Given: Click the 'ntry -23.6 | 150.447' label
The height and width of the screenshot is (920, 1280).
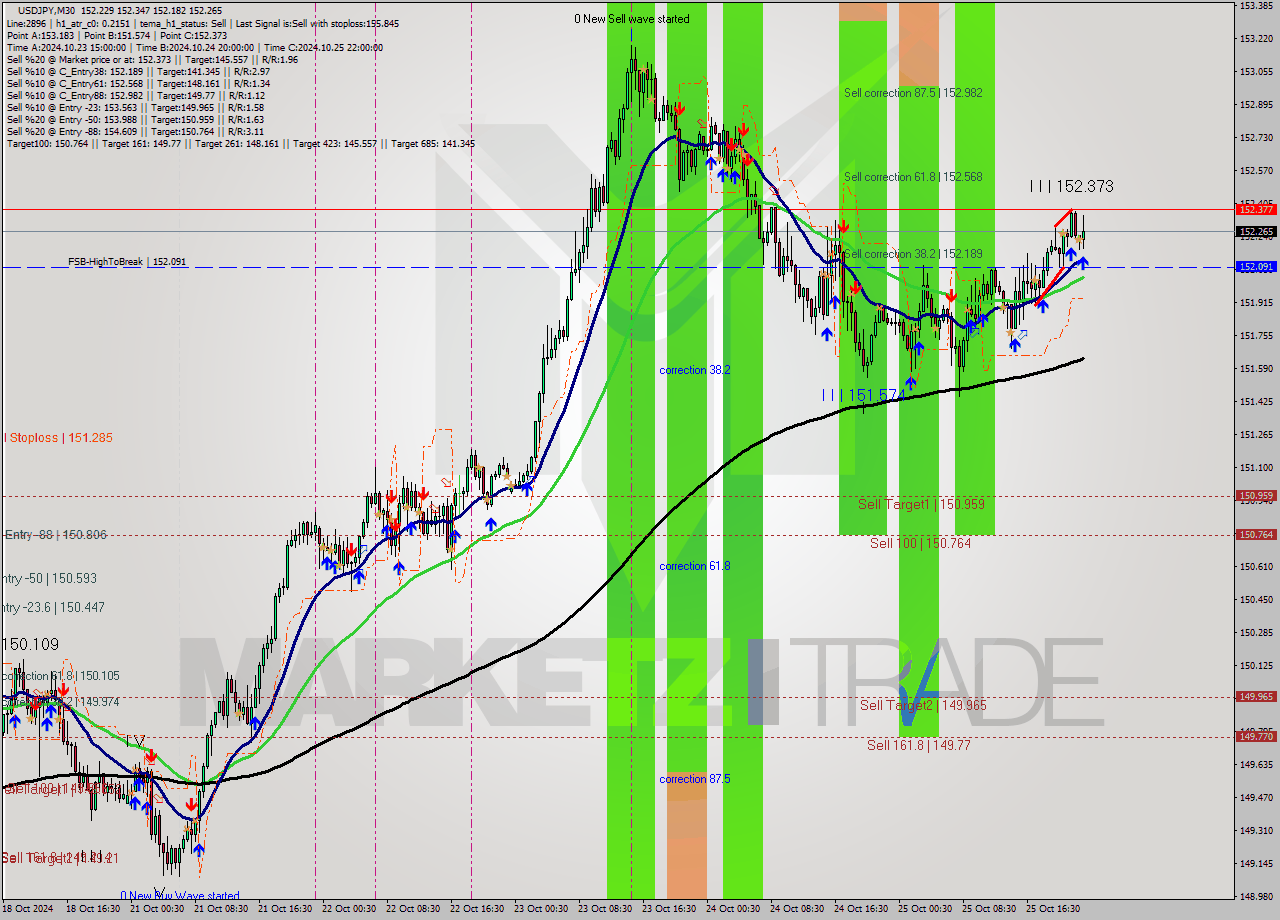Looking at the screenshot, I should click(x=53, y=607).
